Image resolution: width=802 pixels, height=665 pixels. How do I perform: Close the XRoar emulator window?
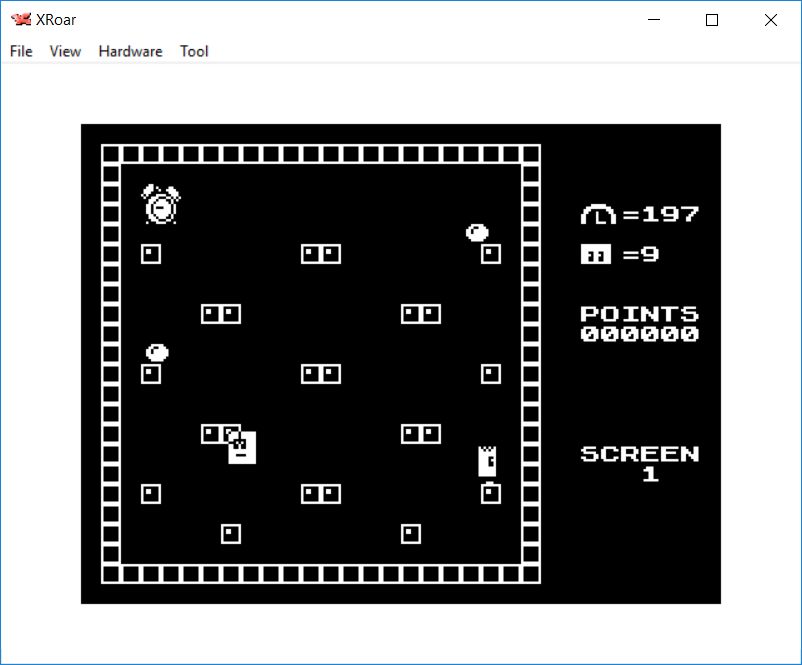pos(770,20)
